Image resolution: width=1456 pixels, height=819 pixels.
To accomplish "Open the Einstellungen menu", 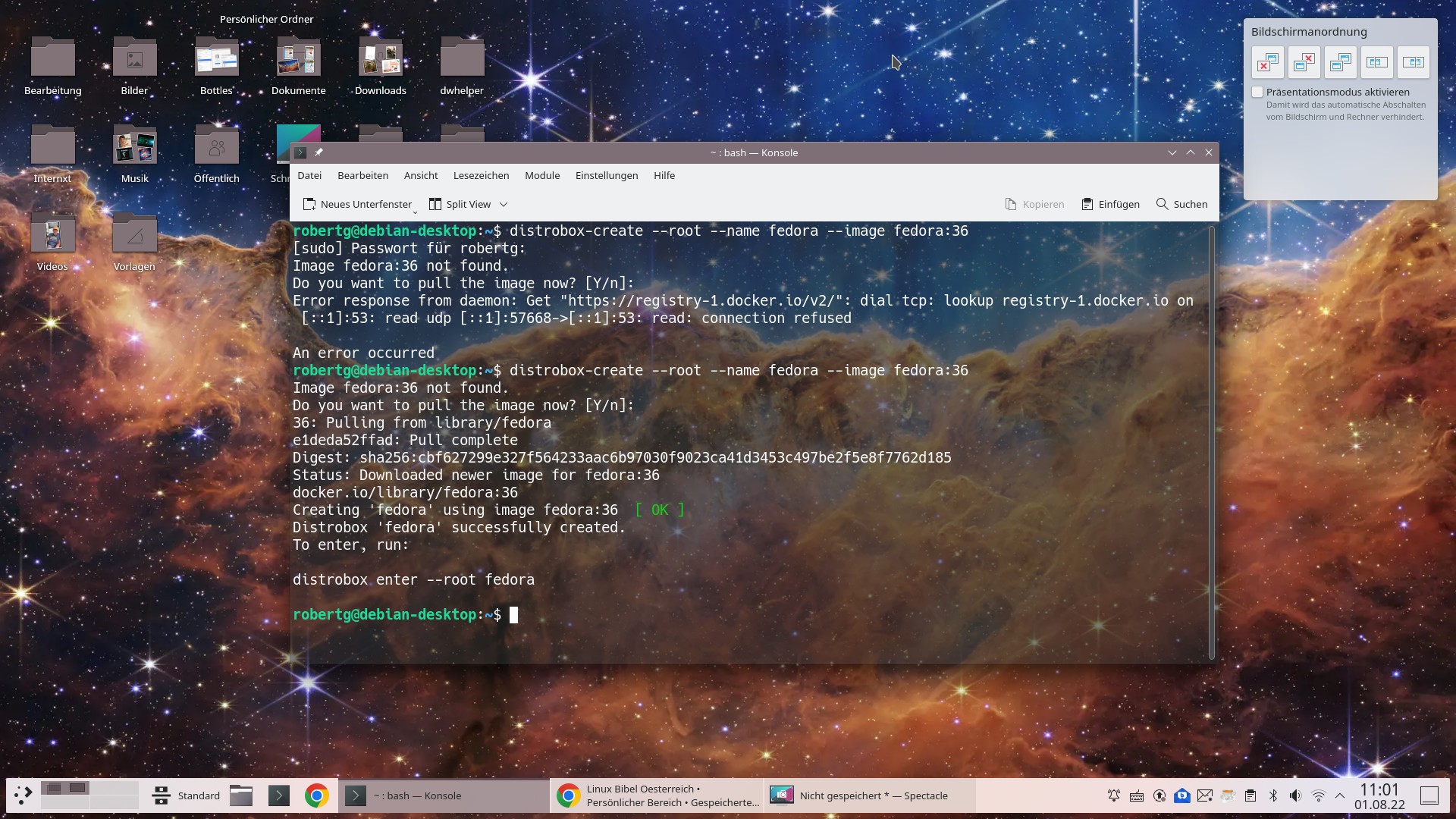I will coord(607,175).
